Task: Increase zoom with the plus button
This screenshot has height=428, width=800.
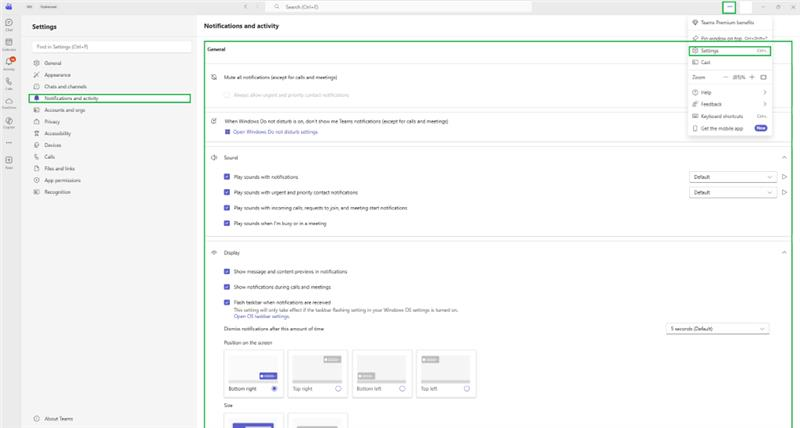Action: pyautogui.click(x=752, y=77)
